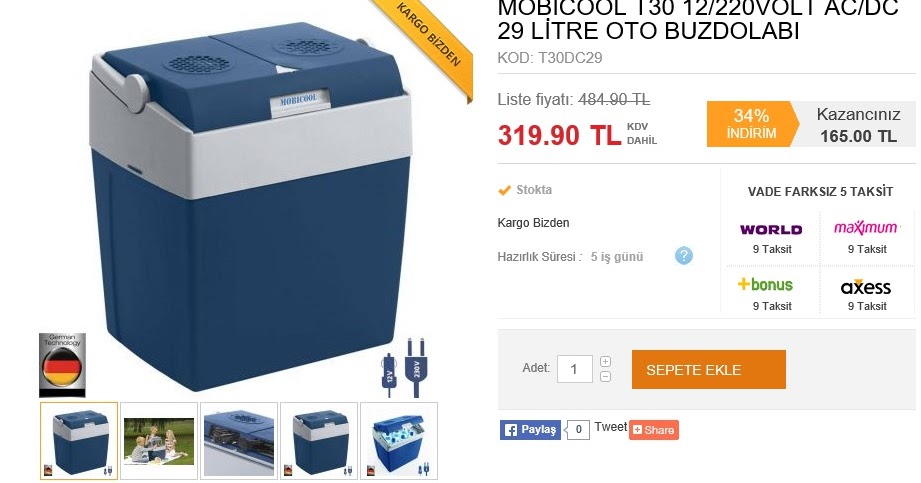
Task: Click the blue help question mark icon
Action: (684, 256)
